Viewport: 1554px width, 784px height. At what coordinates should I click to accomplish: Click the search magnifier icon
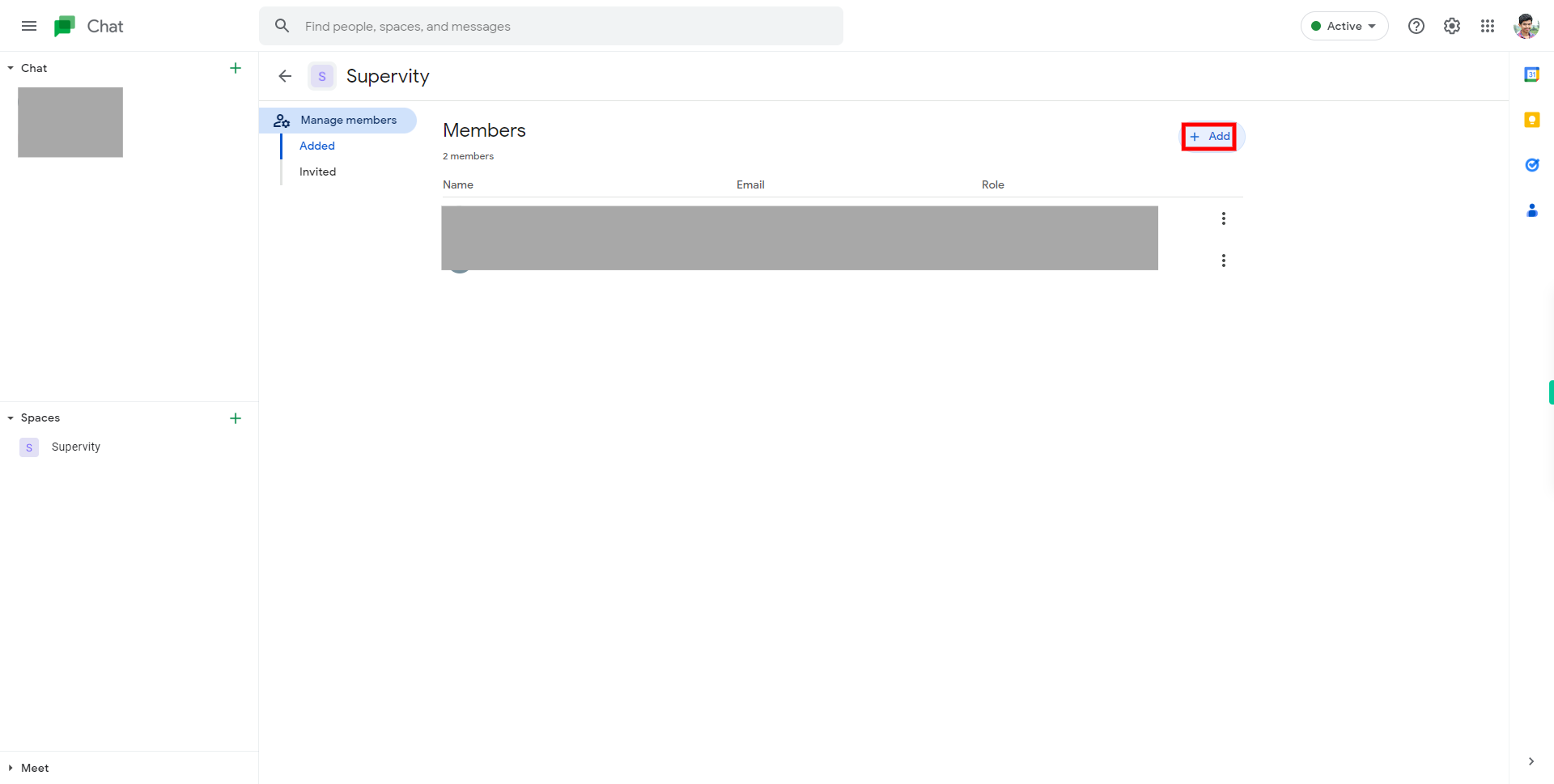pyautogui.click(x=282, y=26)
